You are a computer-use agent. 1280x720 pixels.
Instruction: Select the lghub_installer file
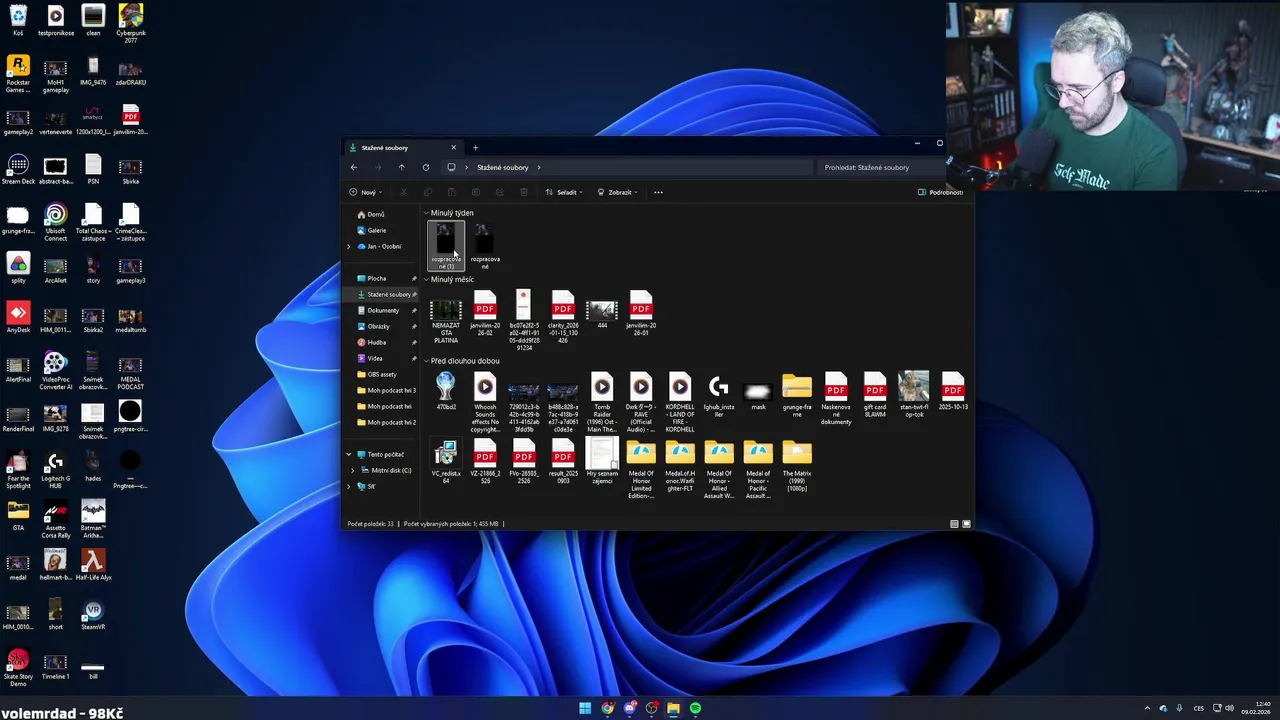point(719,396)
